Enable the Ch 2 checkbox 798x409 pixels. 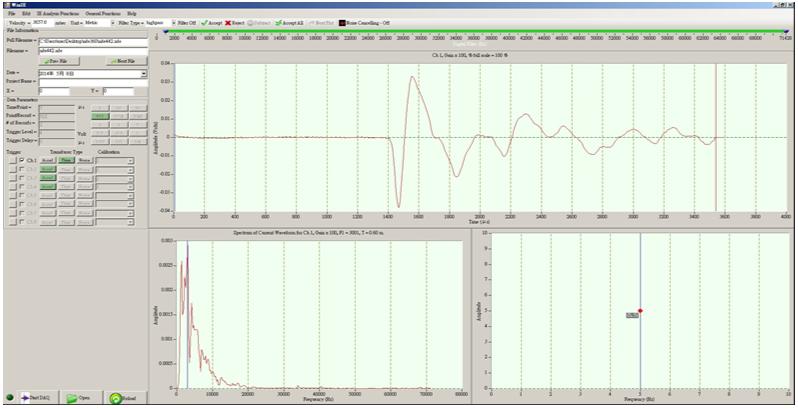(21, 169)
